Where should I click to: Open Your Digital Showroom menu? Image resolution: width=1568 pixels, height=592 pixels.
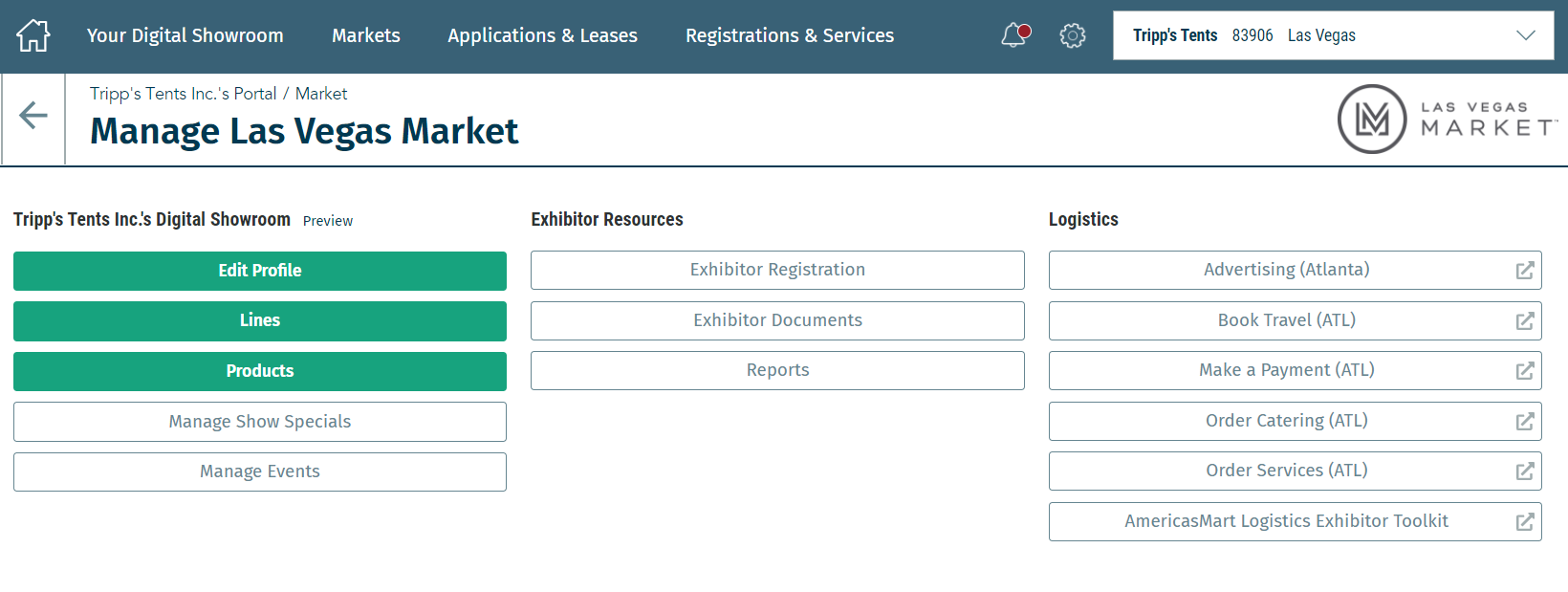[185, 35]
